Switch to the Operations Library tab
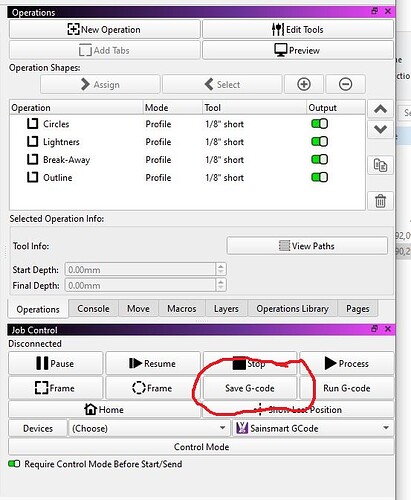The image size is (411, 500). (x=292, y=308)
